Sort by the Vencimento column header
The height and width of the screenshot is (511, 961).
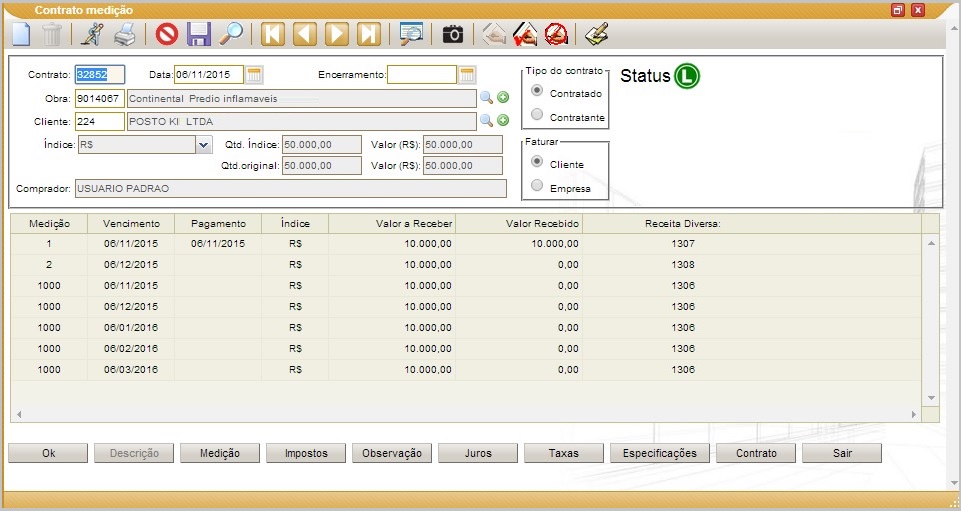(x=131, y=224)
